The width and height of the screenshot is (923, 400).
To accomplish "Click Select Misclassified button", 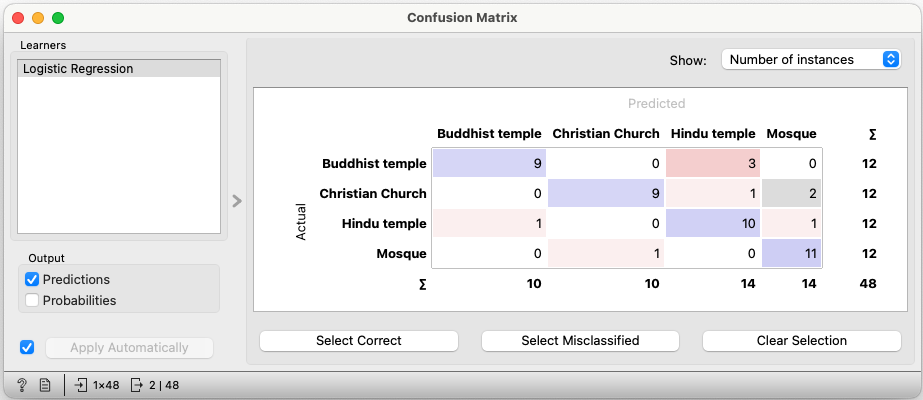I will point(580,341).
